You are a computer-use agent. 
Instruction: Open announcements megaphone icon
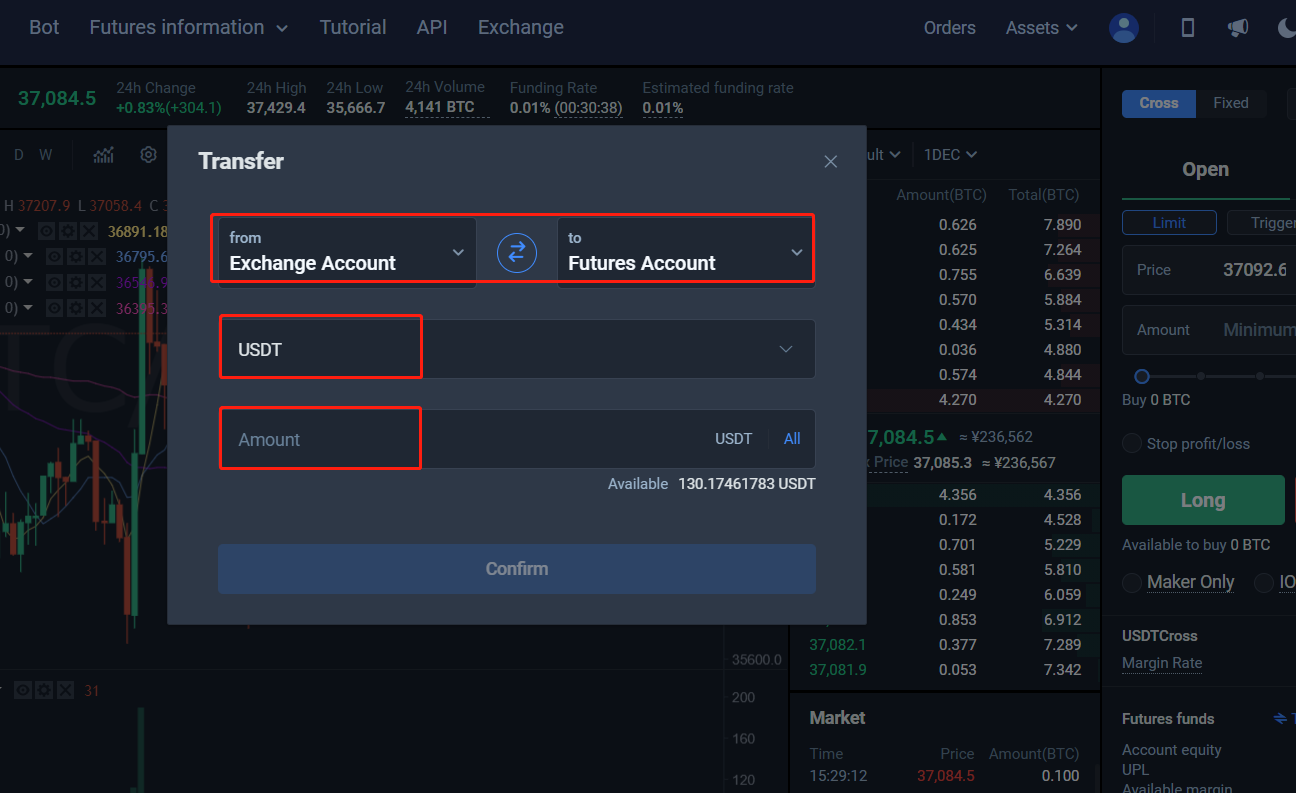[1238, 28]
